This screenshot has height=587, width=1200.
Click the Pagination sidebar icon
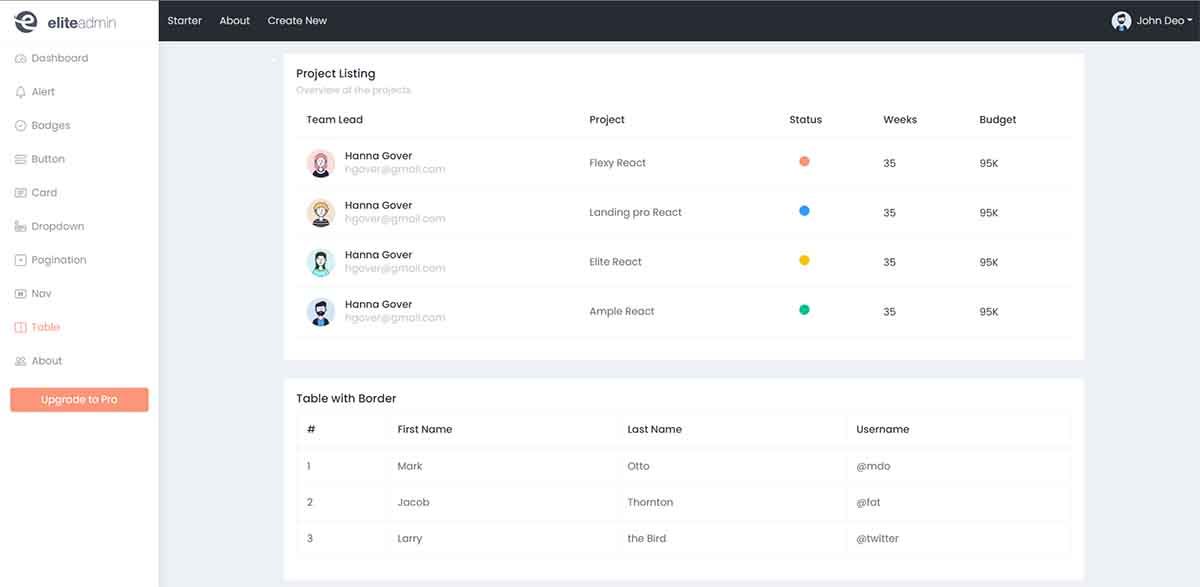pyautogui.click(x=22, y=259)
